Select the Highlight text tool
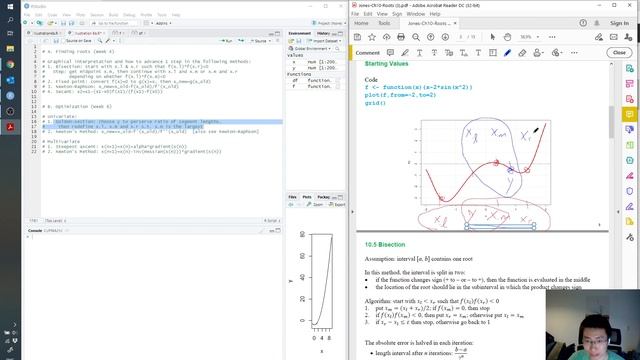 (405, 53)
